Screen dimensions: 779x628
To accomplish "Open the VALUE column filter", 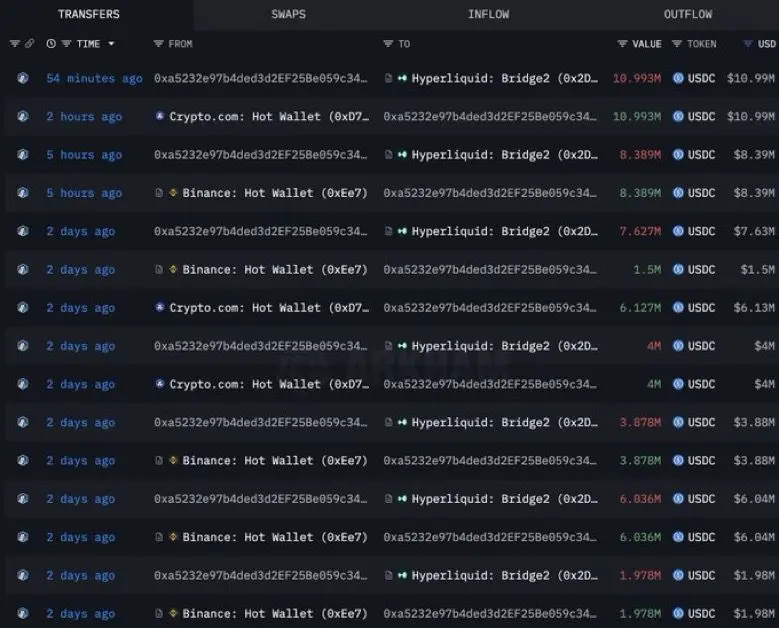I will [x=622, y=44].
